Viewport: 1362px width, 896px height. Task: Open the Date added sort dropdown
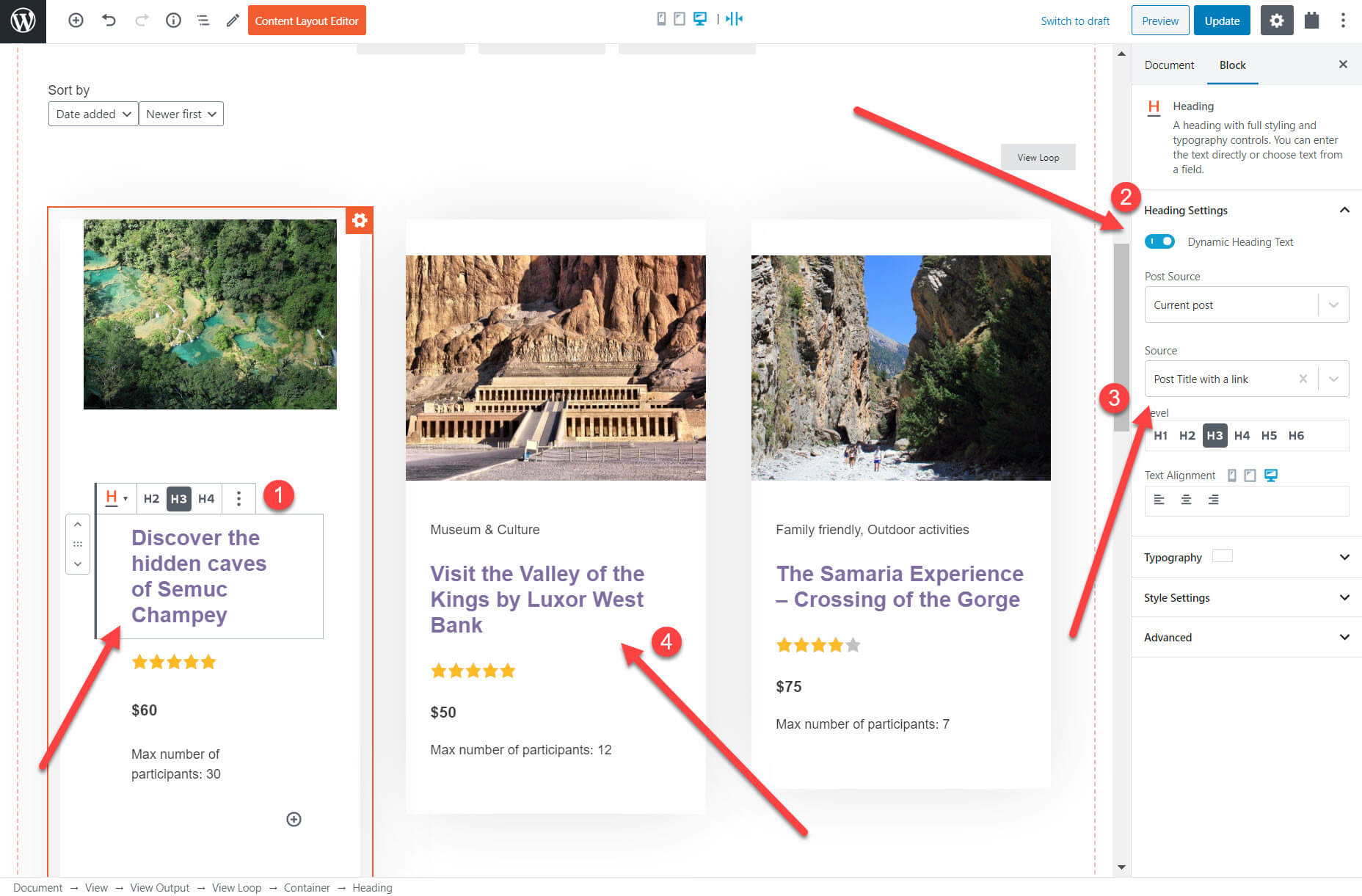pos(93,114)
